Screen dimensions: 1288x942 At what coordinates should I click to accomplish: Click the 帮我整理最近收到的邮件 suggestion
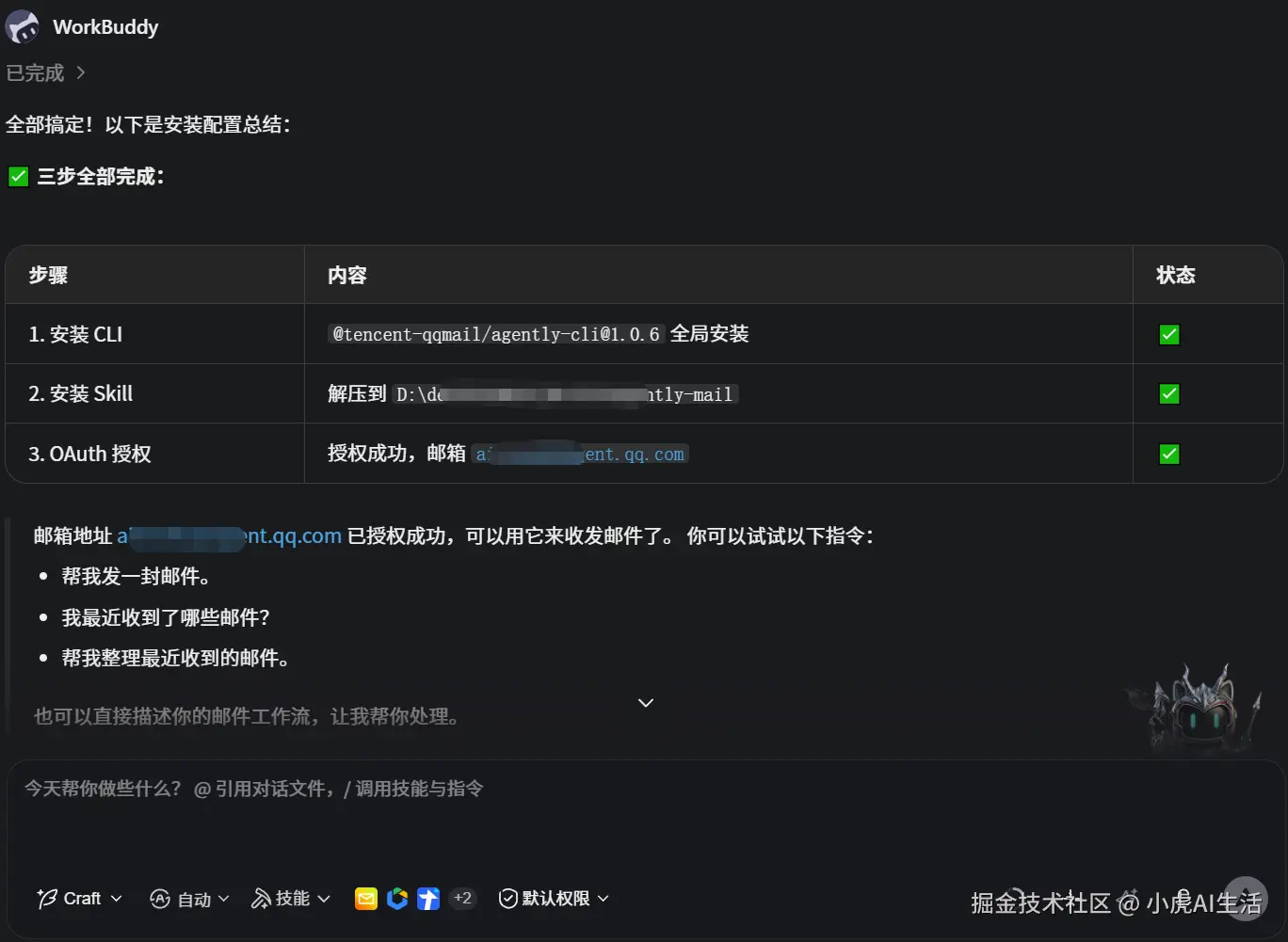pos(176,658)
